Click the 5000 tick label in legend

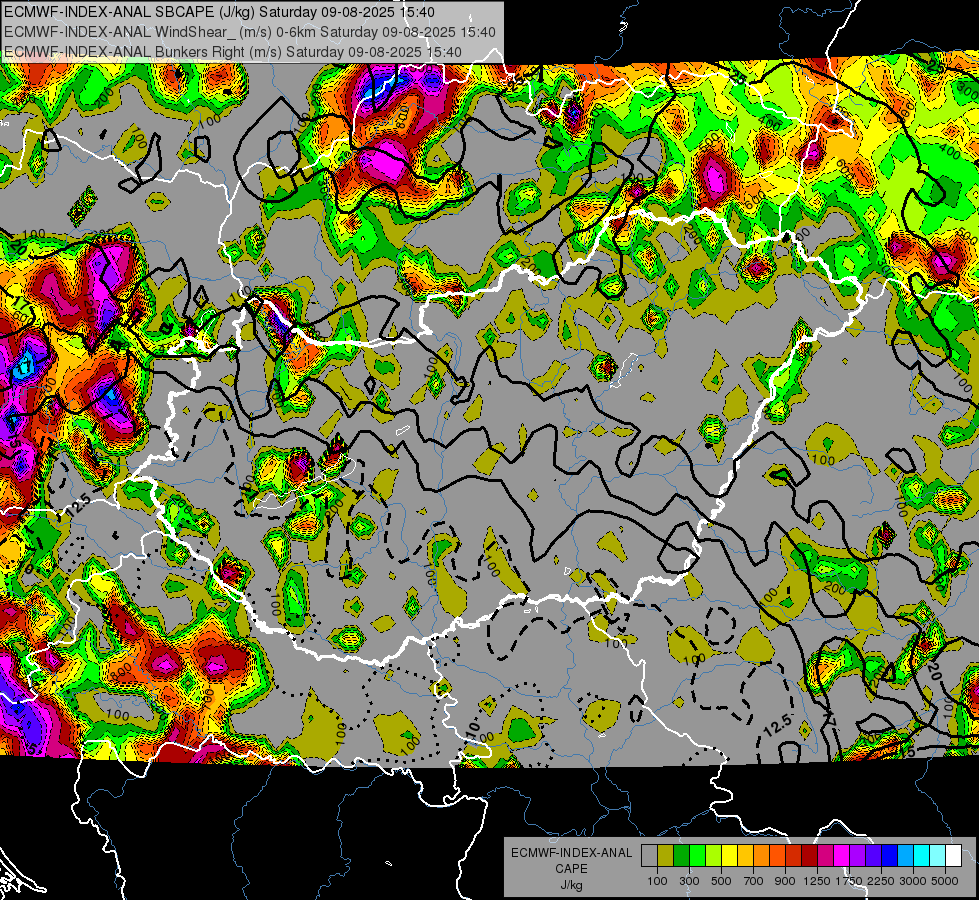pos(945,881)
